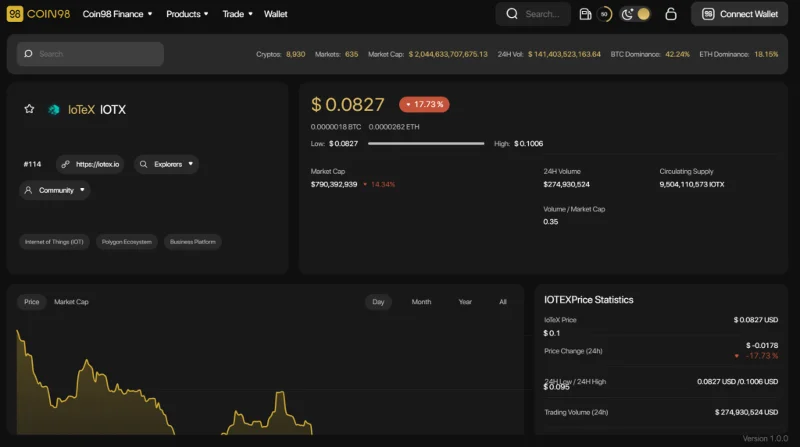
Task: Open the Coin98 Finance dropdown menu
Action: [117, 14]
